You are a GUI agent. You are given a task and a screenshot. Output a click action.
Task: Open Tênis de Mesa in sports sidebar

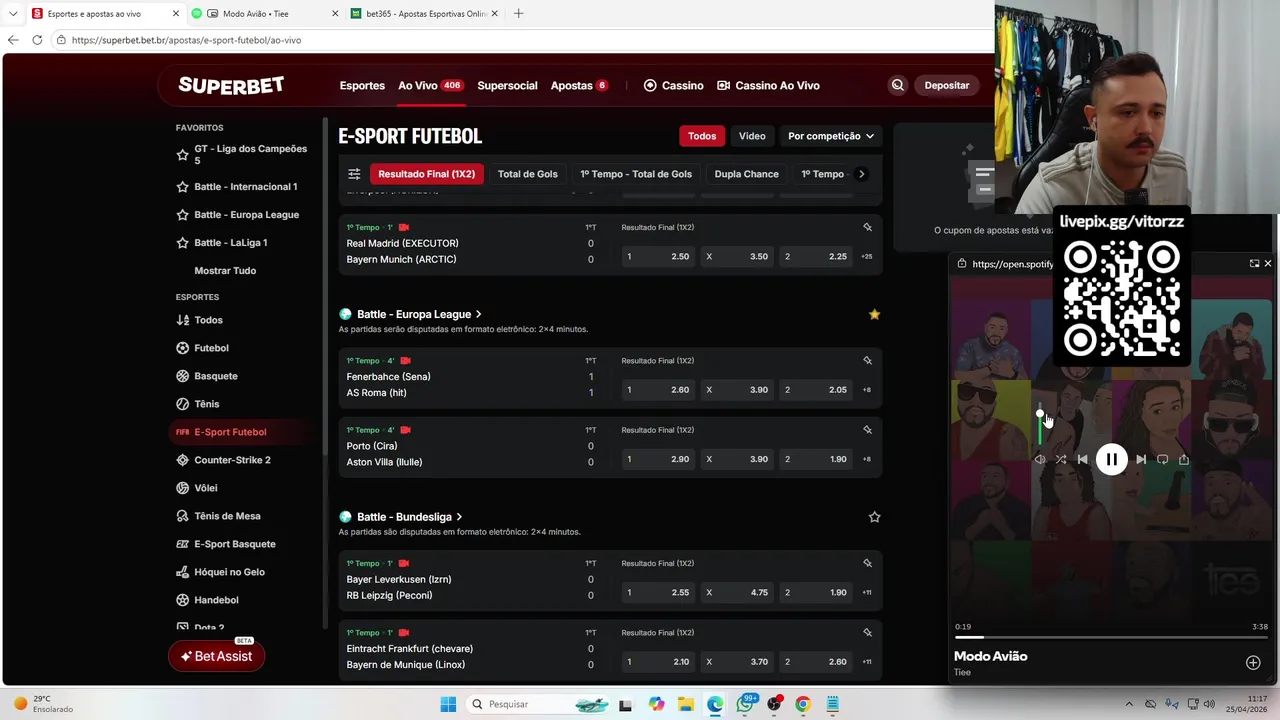pos(227,516)
